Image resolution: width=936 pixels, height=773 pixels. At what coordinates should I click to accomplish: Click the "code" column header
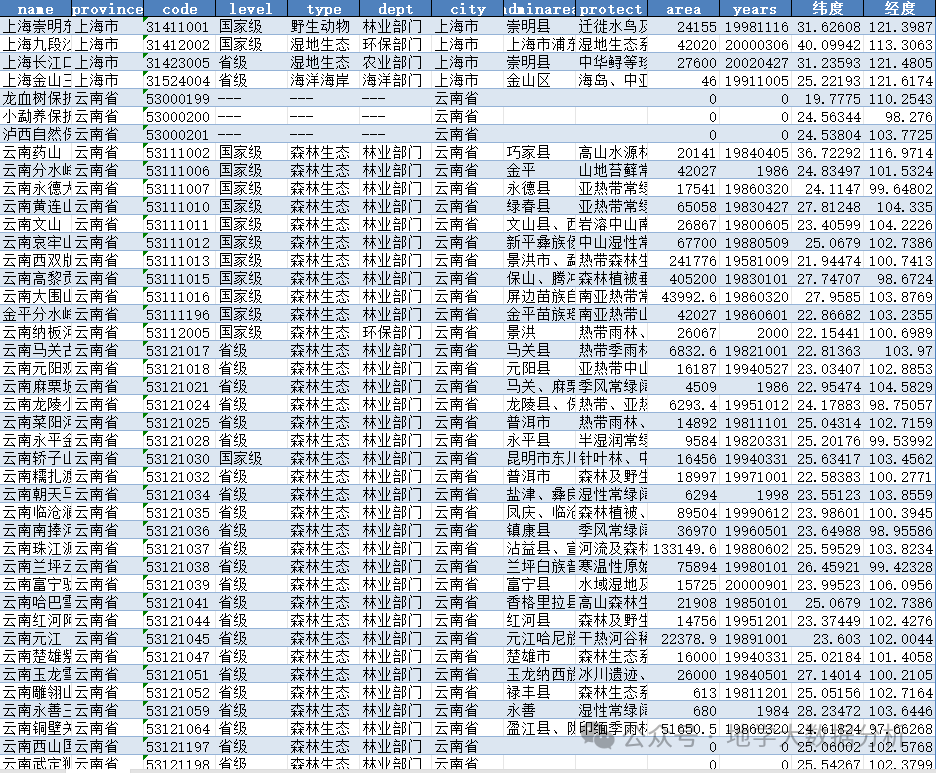(x=180, y=9)
